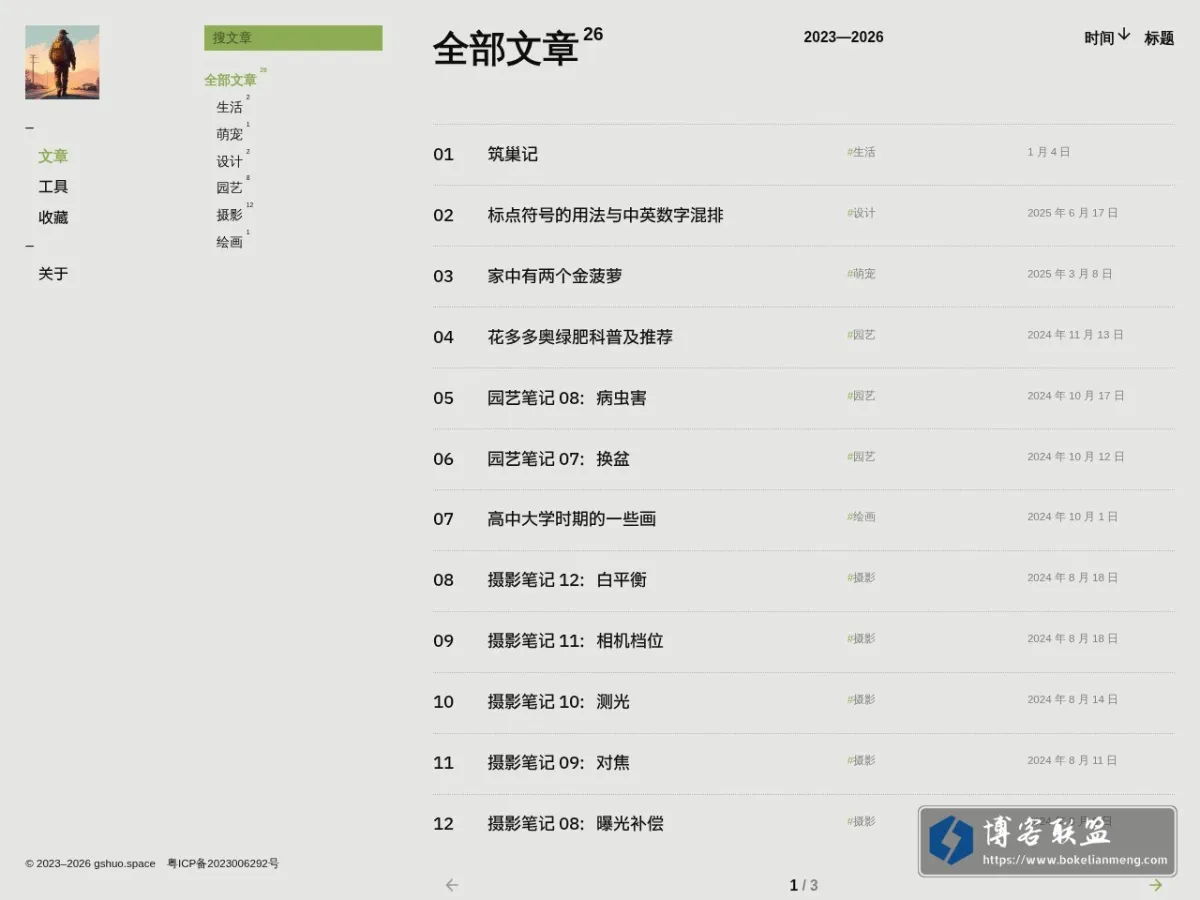1200x900 pixels.
Task: Open article 摄影笔记 08: 曝光补偿
Action: tap(576, 824)
